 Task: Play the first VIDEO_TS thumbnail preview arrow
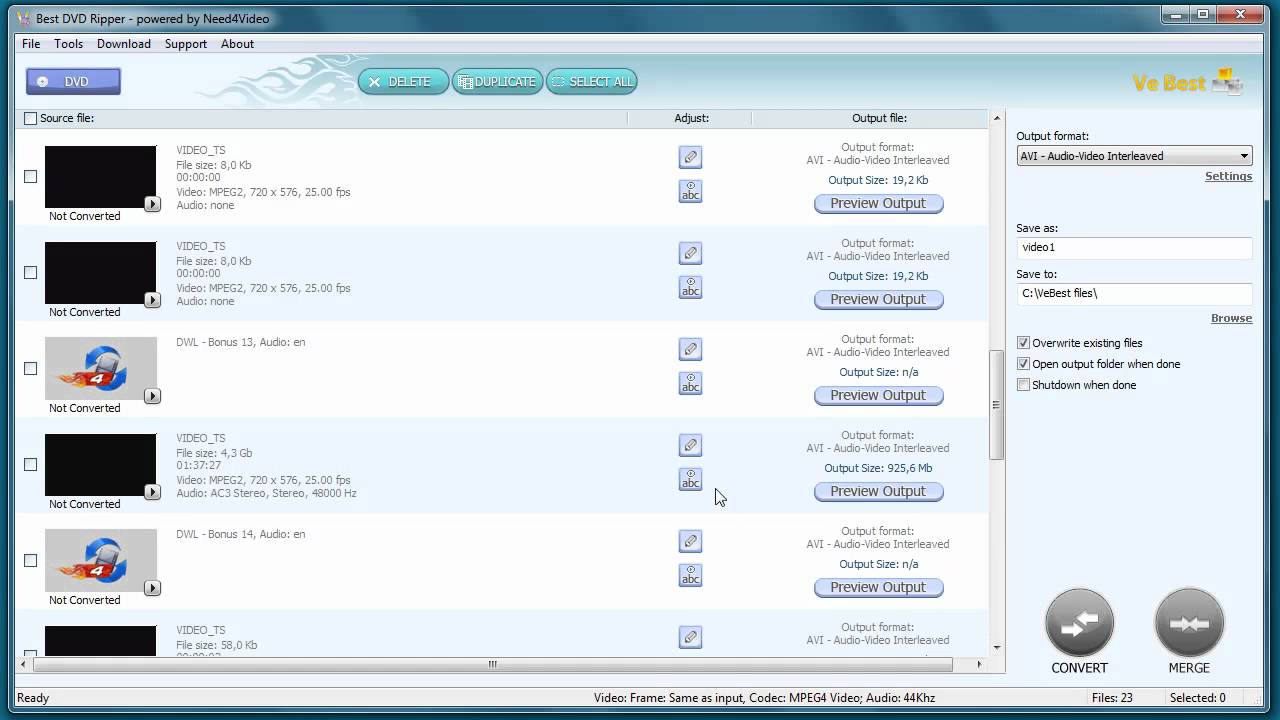point(152,204)
